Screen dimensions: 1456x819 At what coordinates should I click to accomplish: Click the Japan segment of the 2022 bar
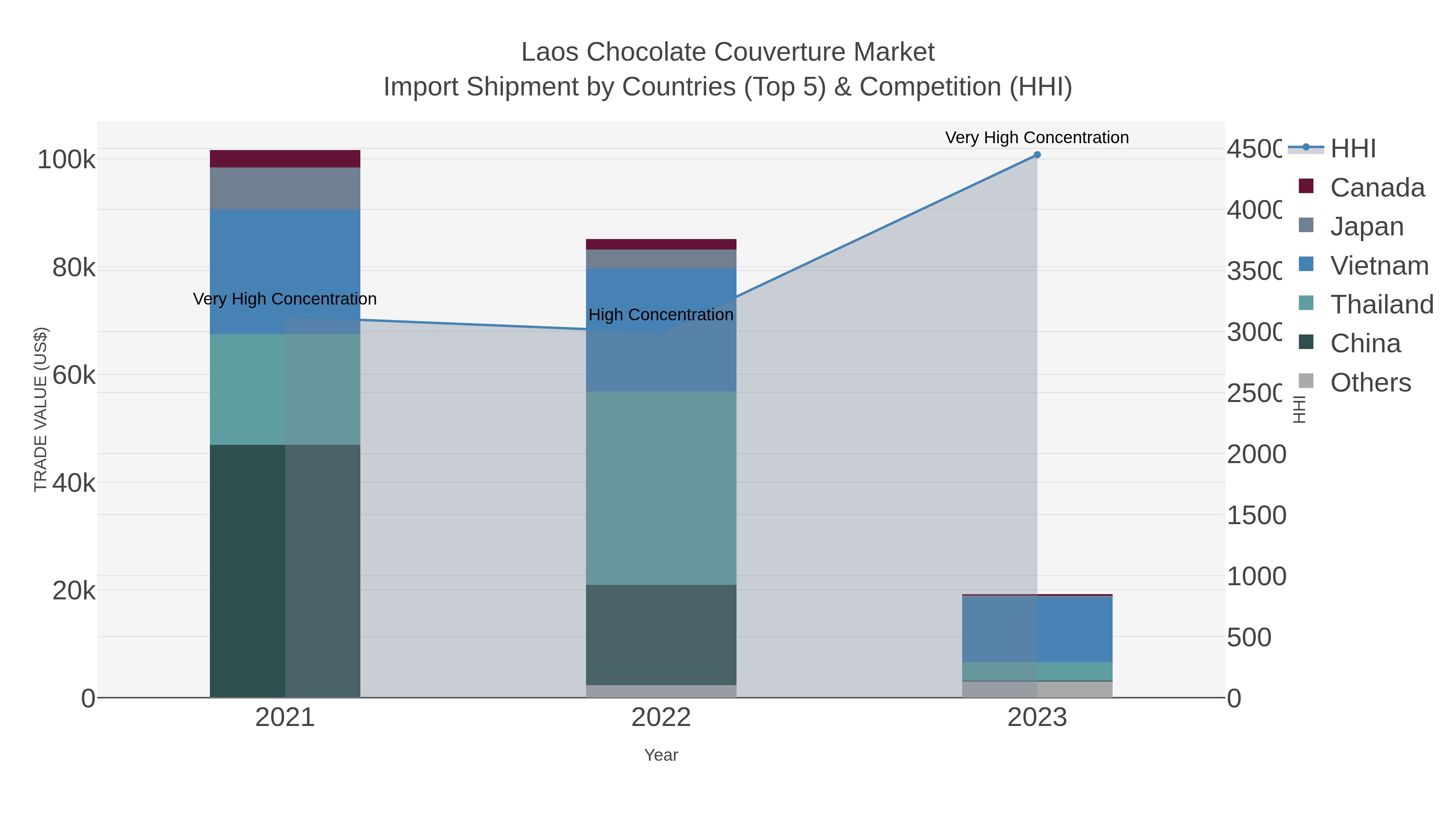(661, 259)
